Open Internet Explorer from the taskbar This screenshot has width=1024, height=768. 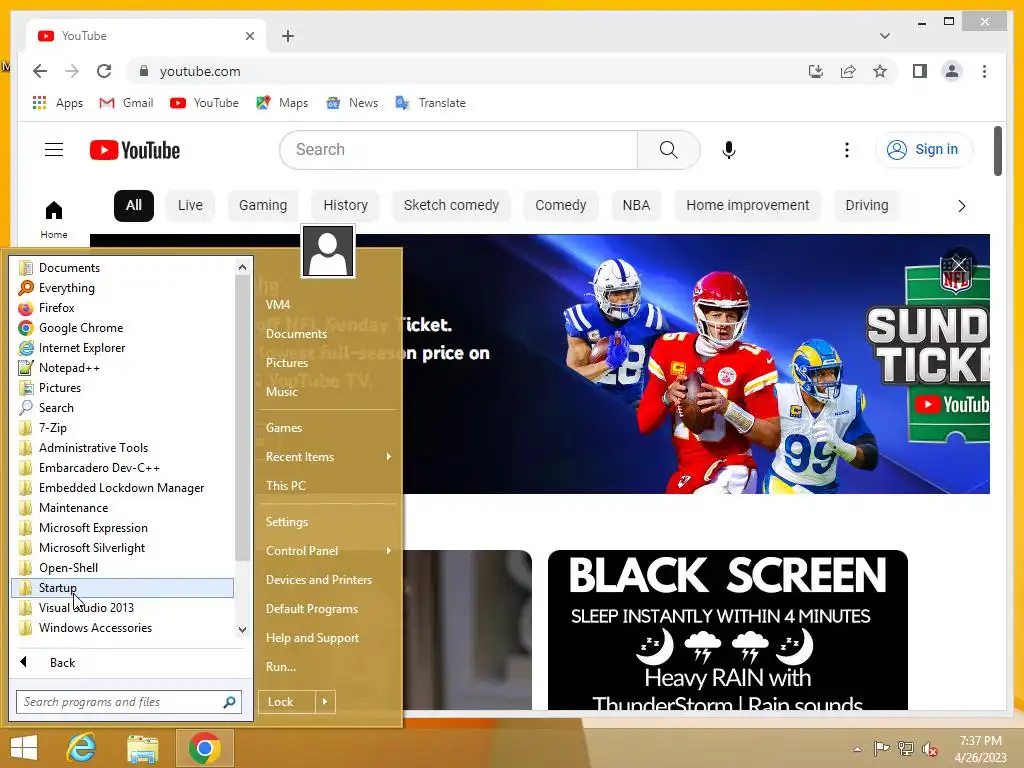pos(82,748)
